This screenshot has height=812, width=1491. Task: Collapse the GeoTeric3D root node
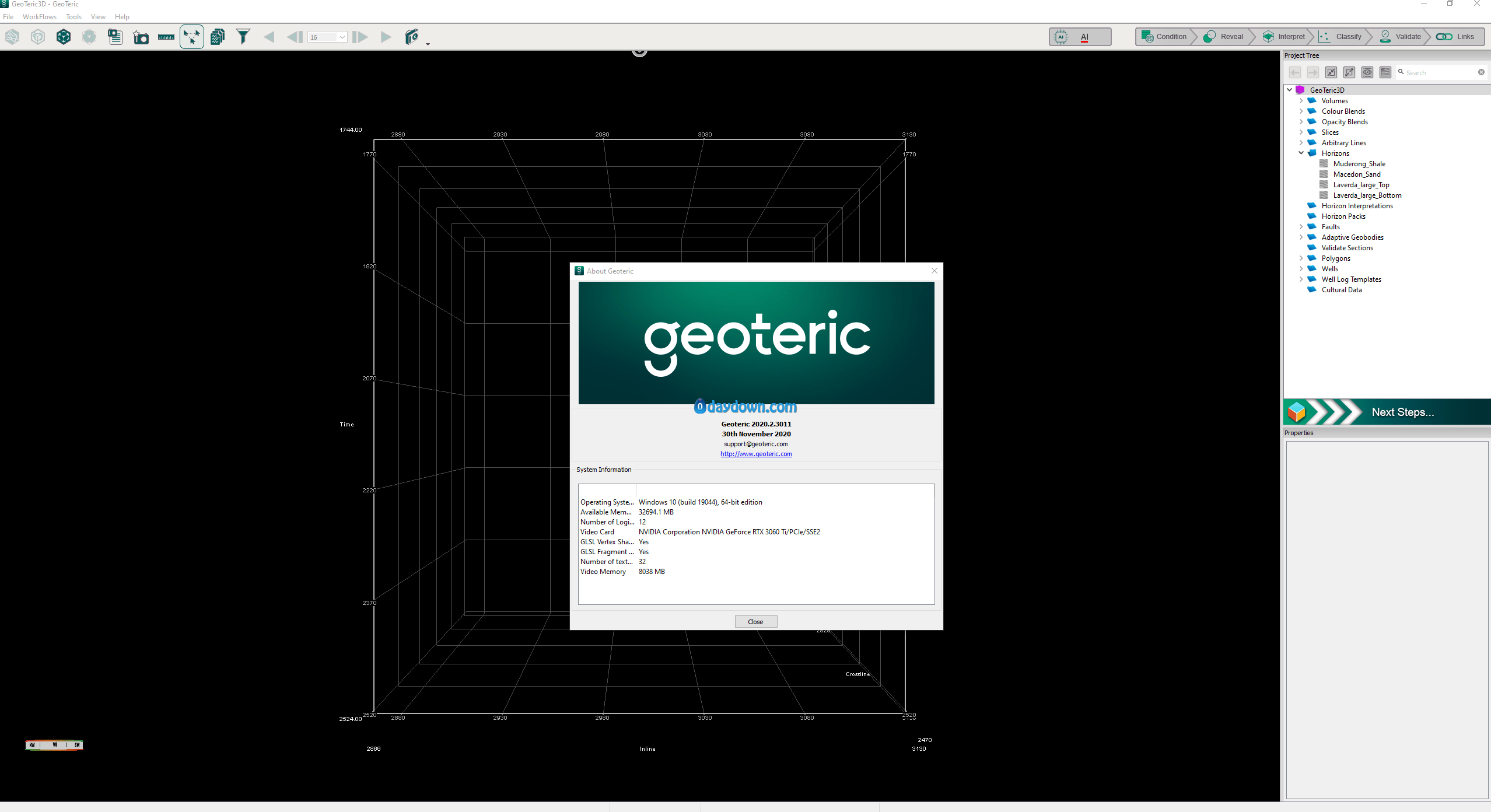(x=1290, y=90)
